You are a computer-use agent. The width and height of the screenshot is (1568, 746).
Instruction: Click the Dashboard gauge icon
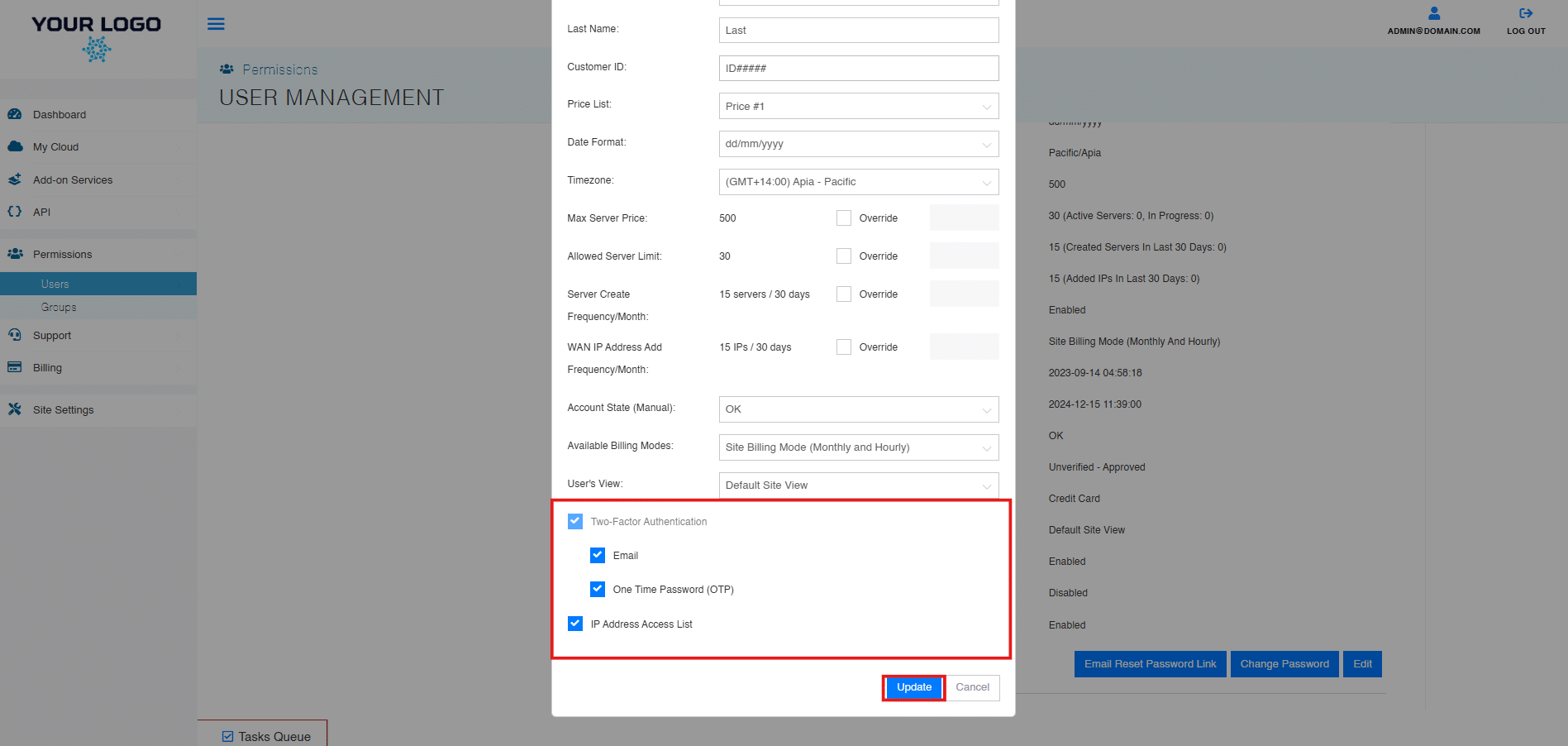(15, 114)
